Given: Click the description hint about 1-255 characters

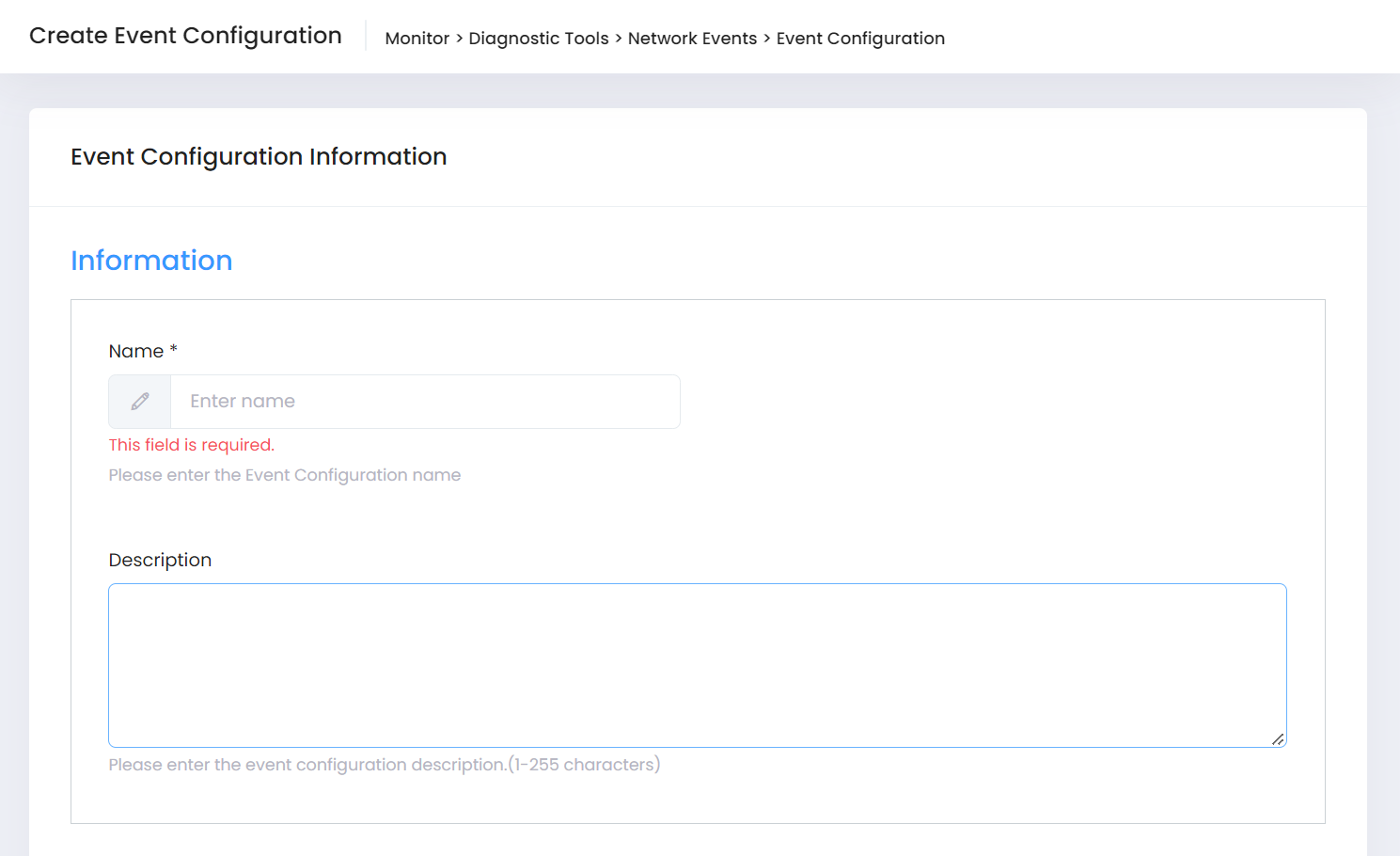Looking at the screenshot, I should click(x=384, y=765).
